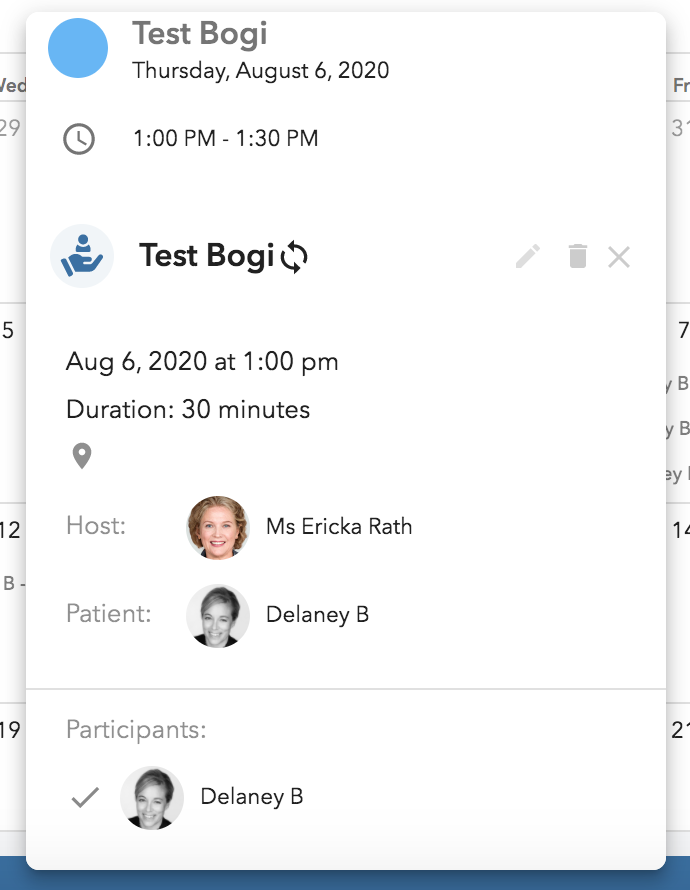Click the Wed column header
This screenshot has width=690, height=890.
tap(8, 86)
